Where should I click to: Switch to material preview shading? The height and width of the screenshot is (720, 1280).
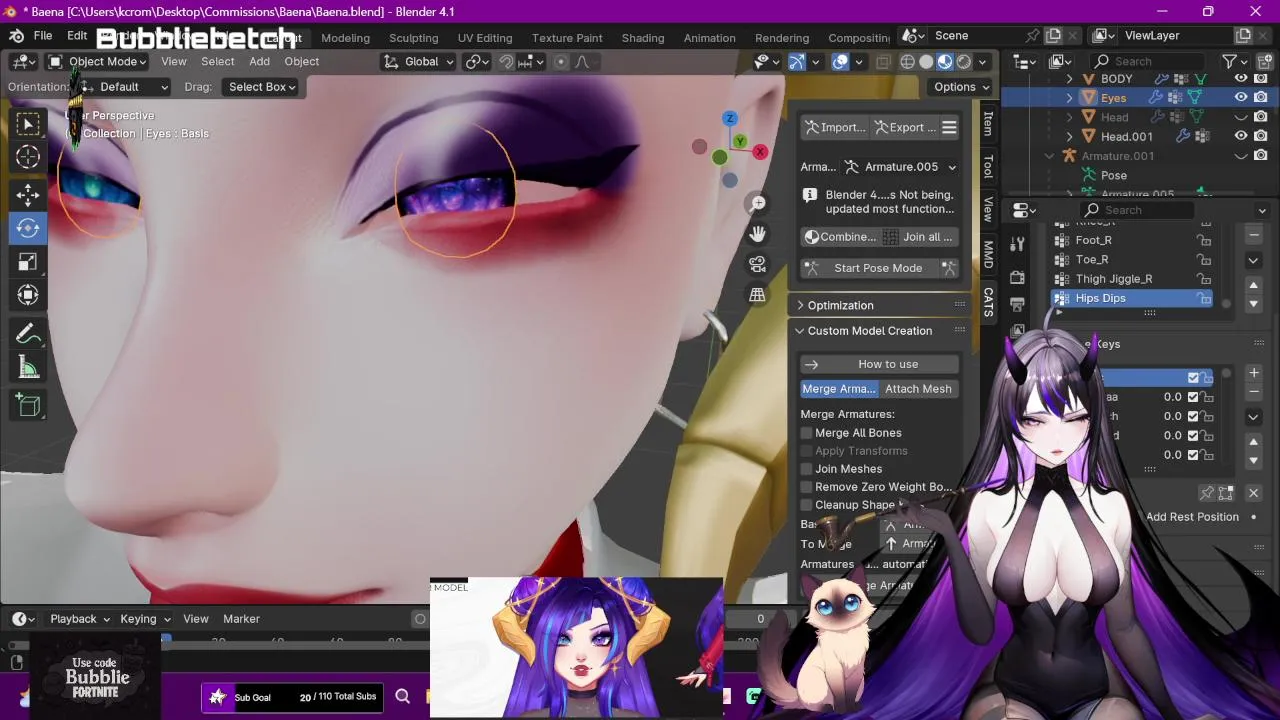pos(945,61)
